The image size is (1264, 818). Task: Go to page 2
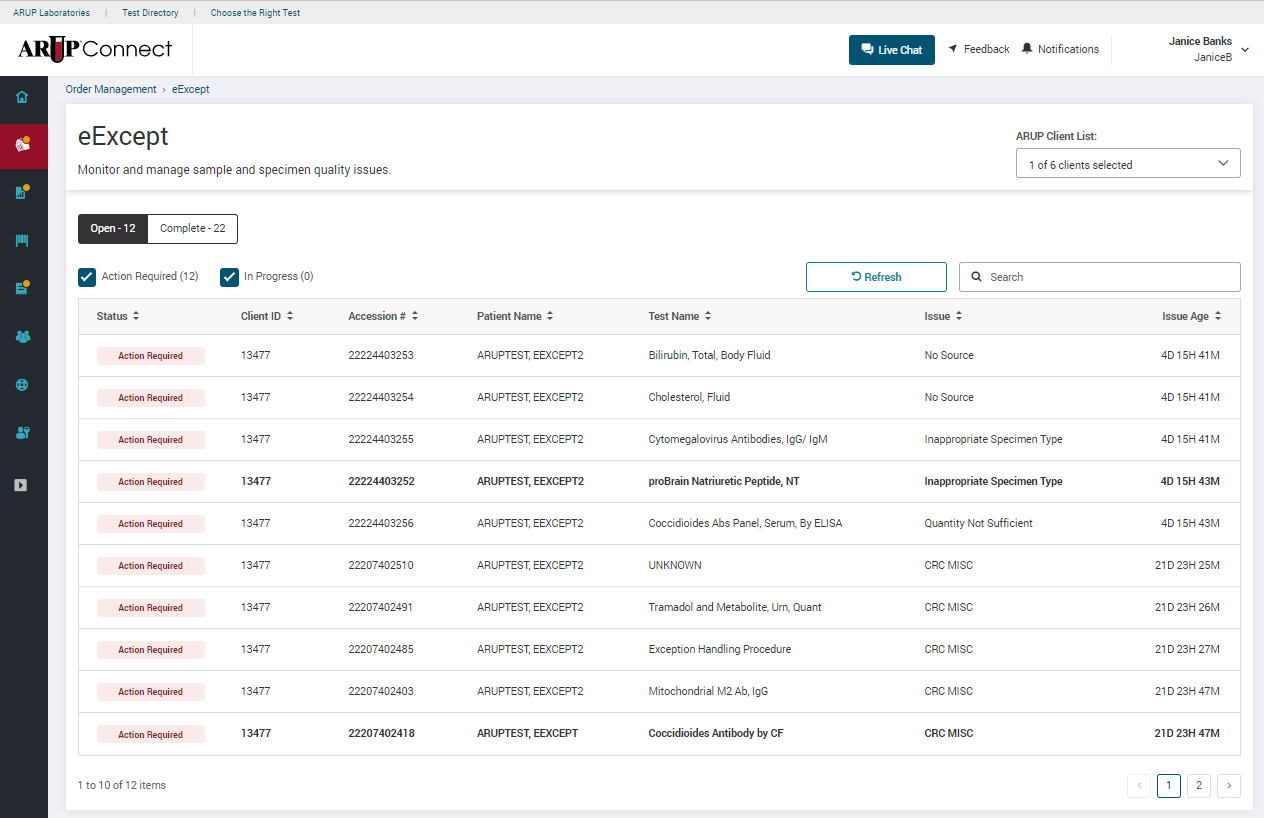[x=1199, y=786]
